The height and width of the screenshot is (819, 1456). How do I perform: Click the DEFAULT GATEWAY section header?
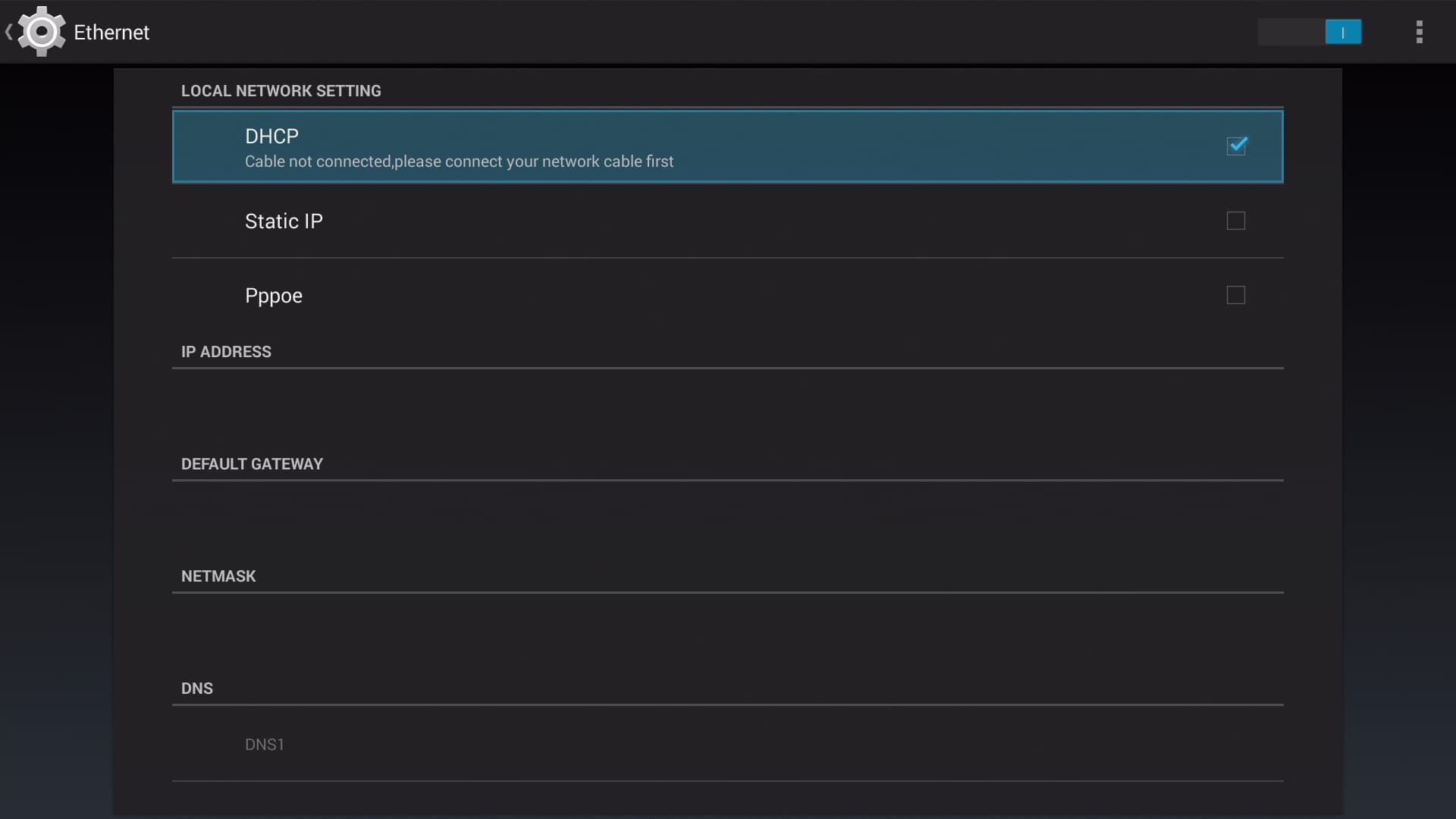(x=252, y=464)
